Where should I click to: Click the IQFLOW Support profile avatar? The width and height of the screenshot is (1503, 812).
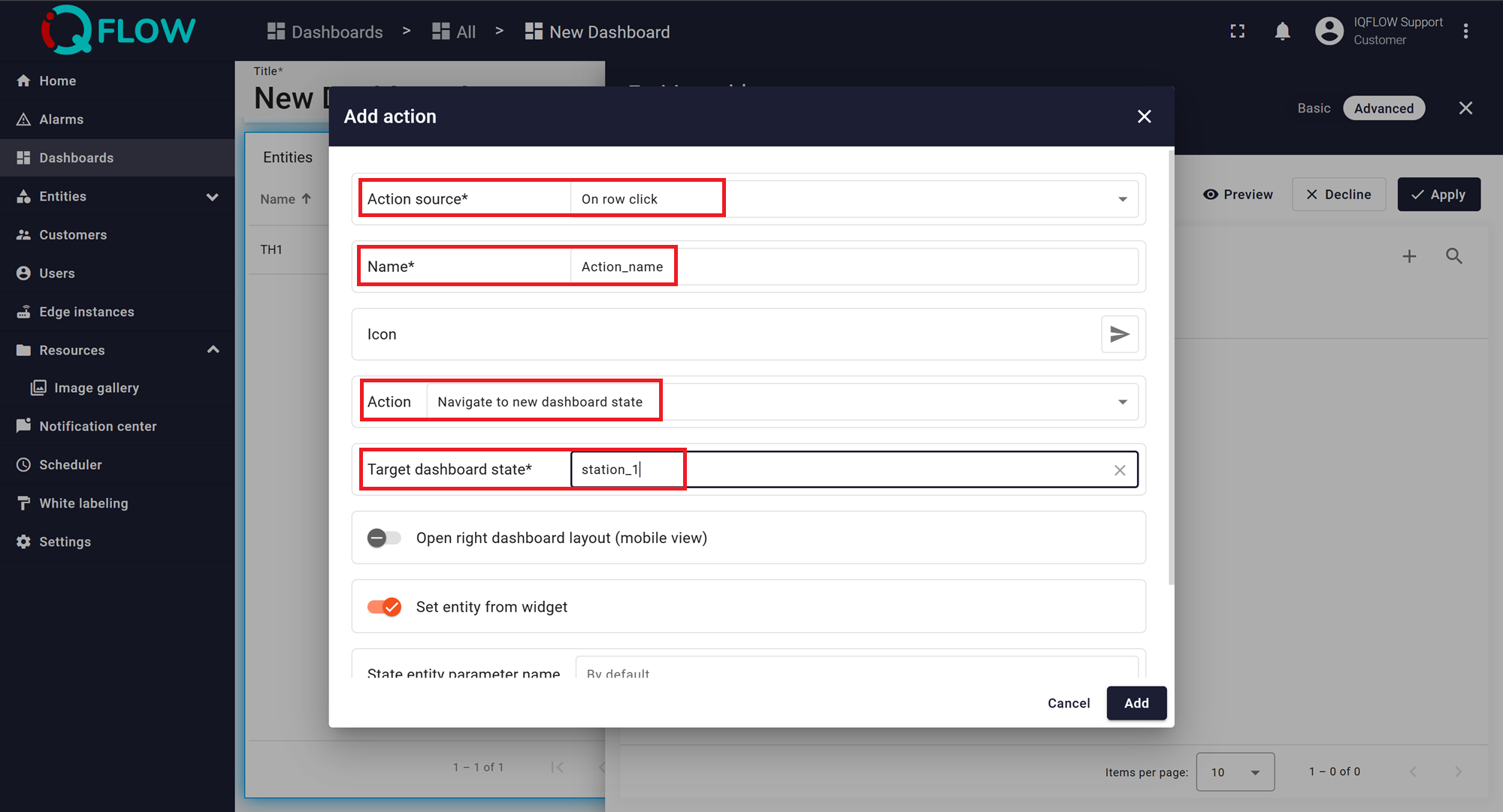pyautogui.click(x=1329, y=32)
